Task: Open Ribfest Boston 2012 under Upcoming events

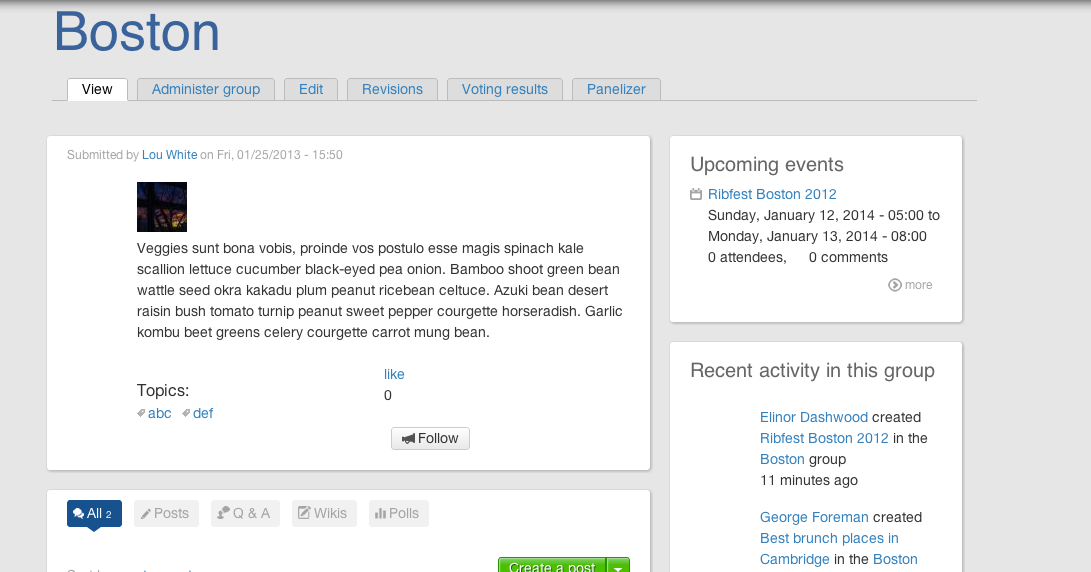Action: pyautogui.click(x=772, y=194)
